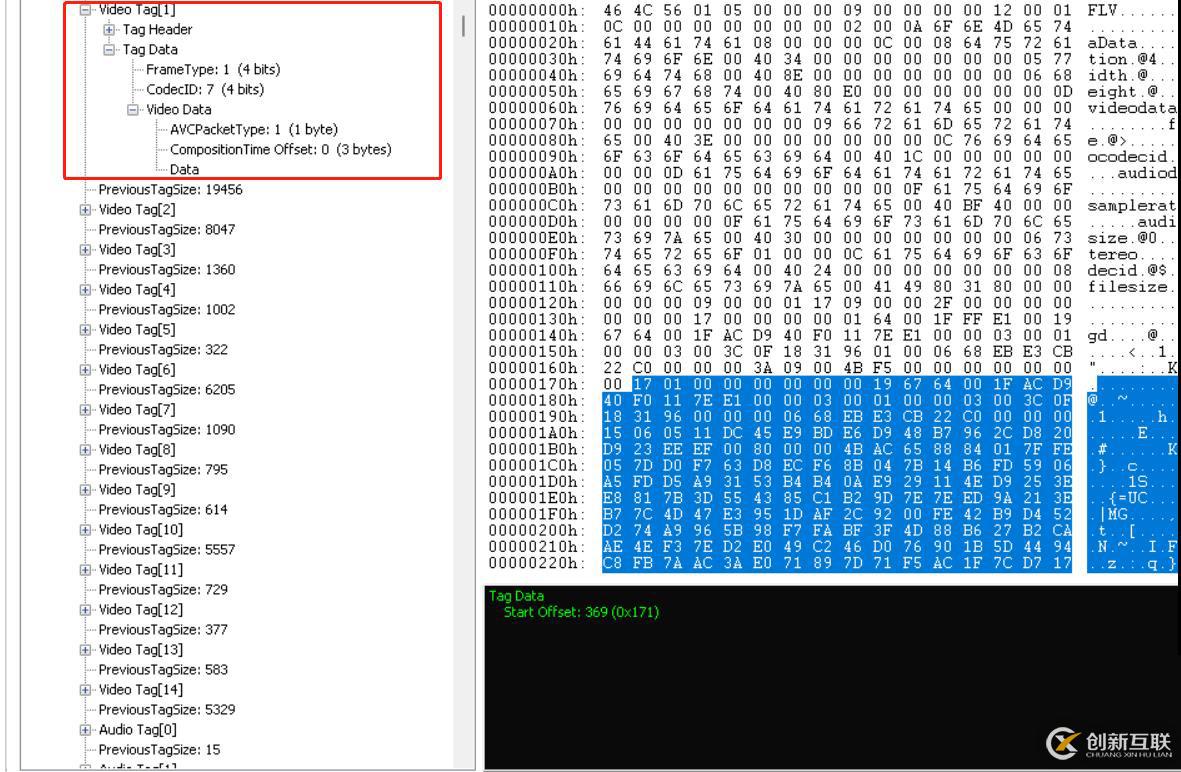Click the FLV ASCII text in hex view

[1102, 11]
